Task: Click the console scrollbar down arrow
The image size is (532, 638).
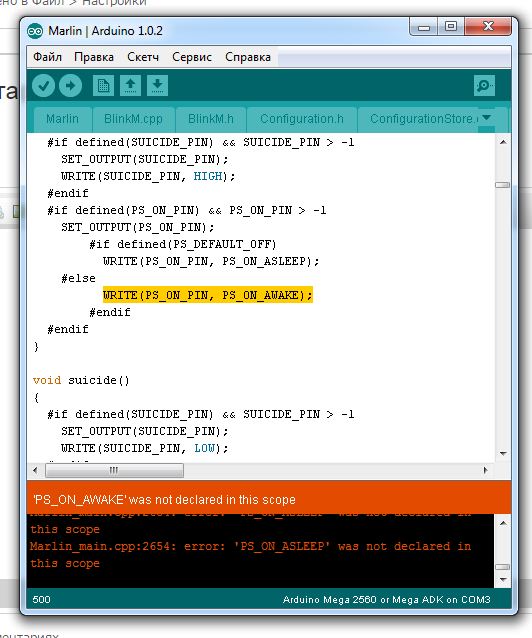Action: 503,579
